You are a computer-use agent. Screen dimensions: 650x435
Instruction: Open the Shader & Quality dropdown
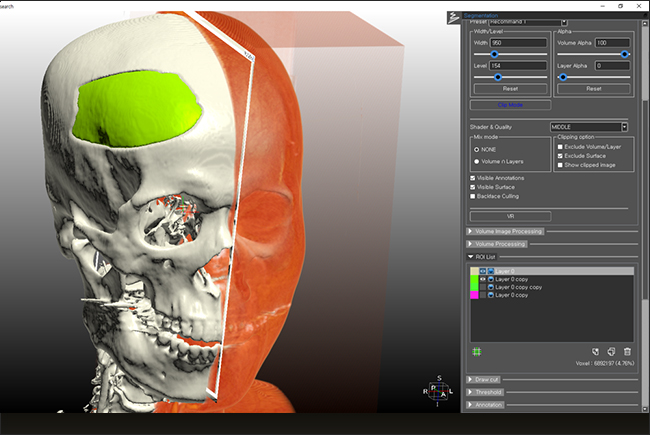tap(589, 127)
